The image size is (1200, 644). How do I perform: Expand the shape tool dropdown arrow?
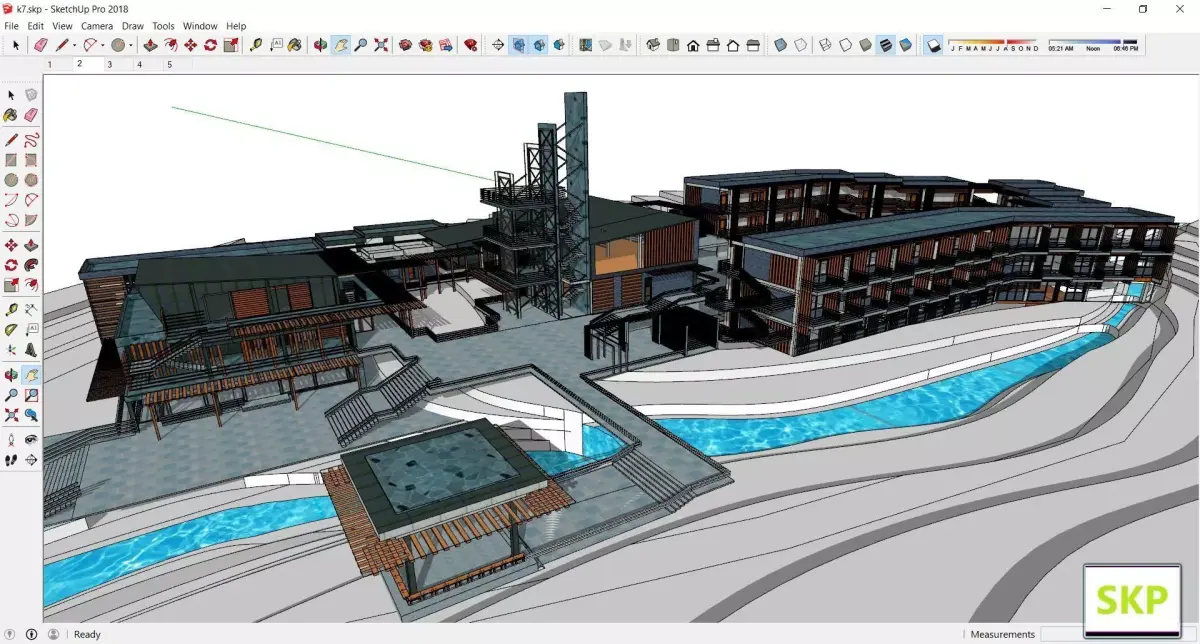click(130, 45)
